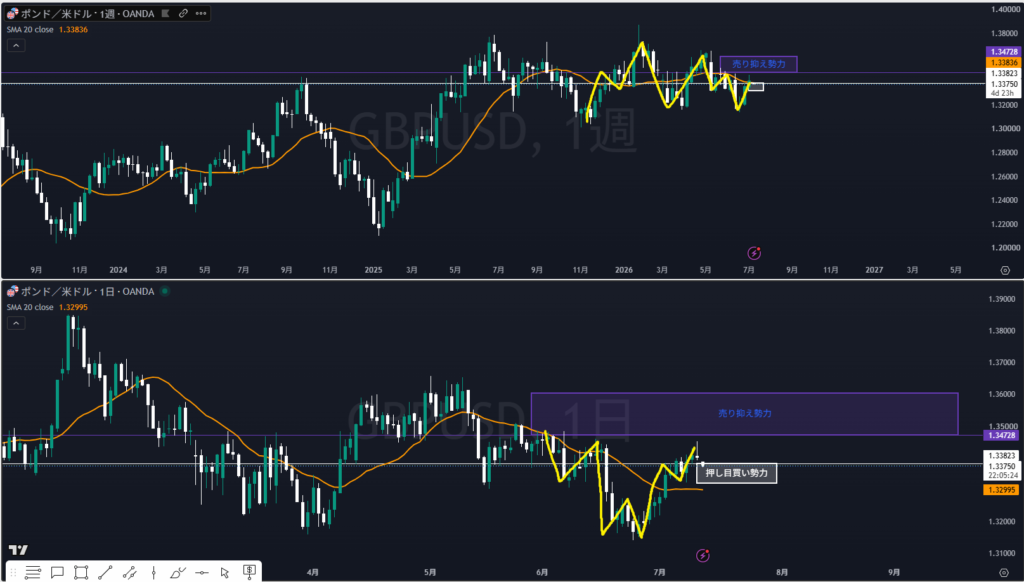
Task: Click the 2026 label on weekly time axis
Action: (x=624, y=270)
